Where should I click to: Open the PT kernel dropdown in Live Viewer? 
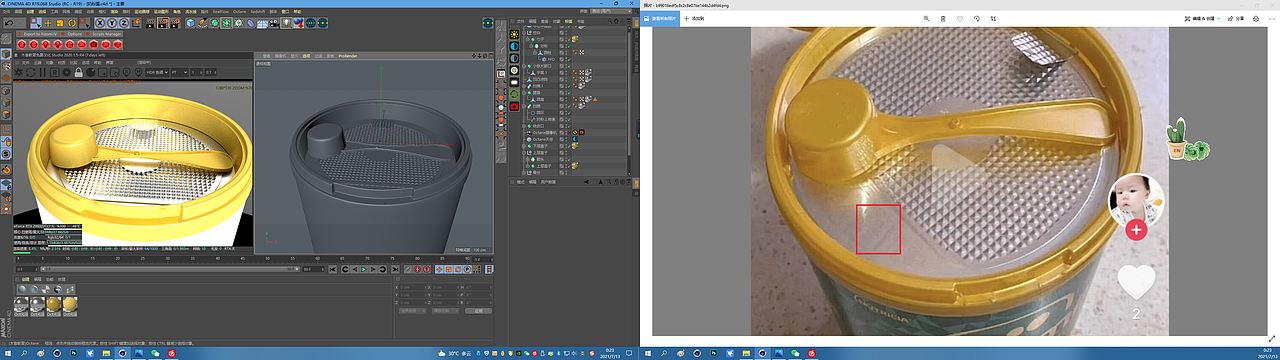179,72
